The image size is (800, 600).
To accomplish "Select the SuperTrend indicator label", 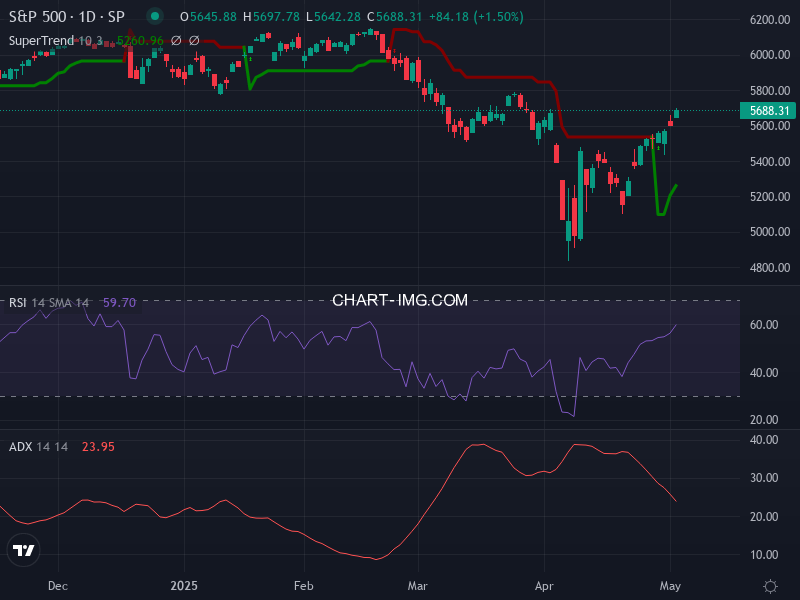I will click(x=41, y=40).
